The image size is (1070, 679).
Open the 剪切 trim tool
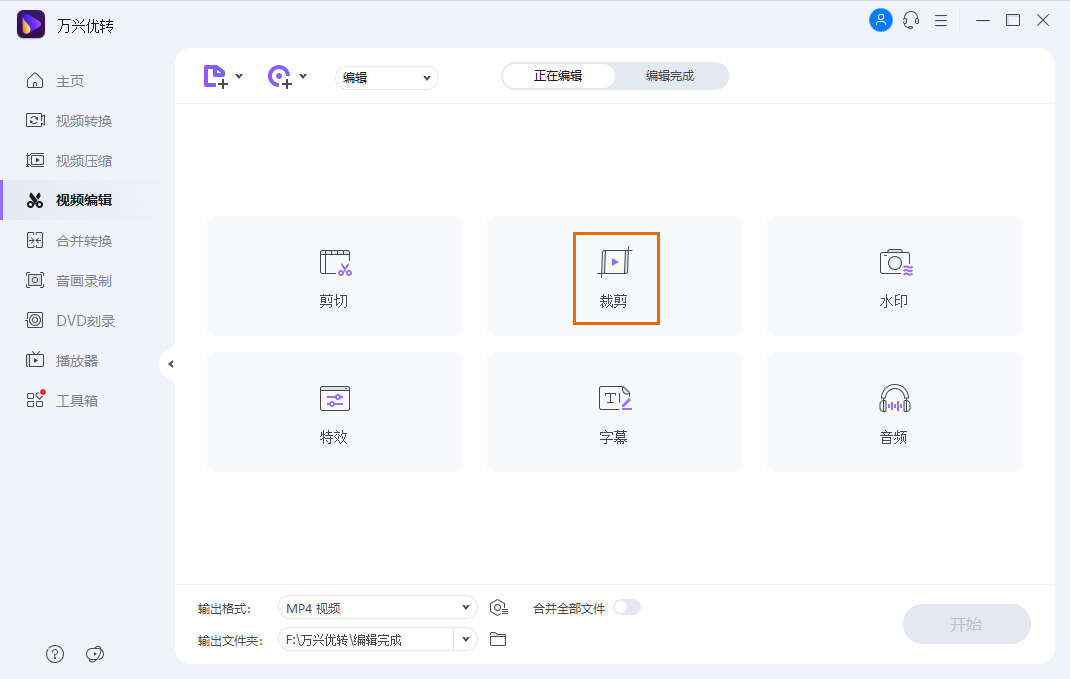pyautogui.click(x=334, y=276)
